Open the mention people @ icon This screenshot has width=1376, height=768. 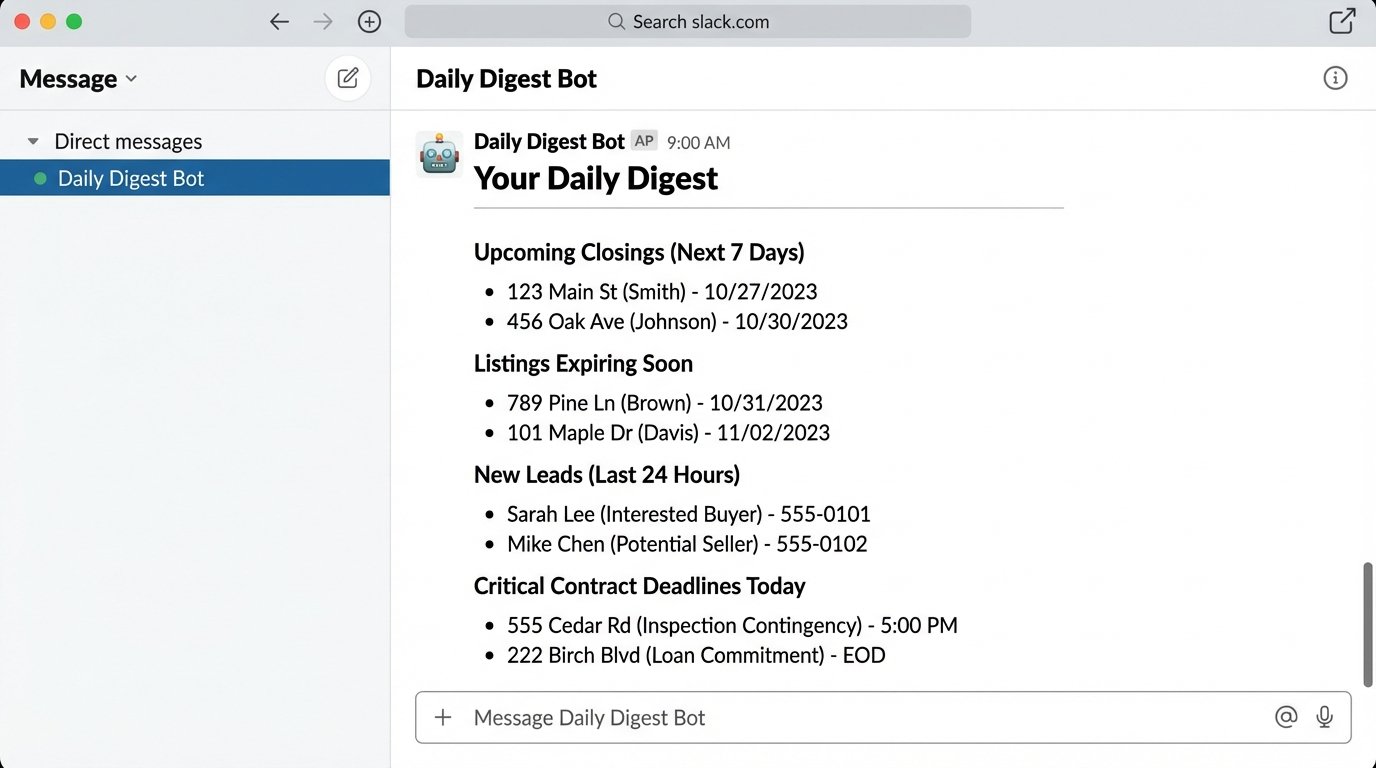[1286, 717]
